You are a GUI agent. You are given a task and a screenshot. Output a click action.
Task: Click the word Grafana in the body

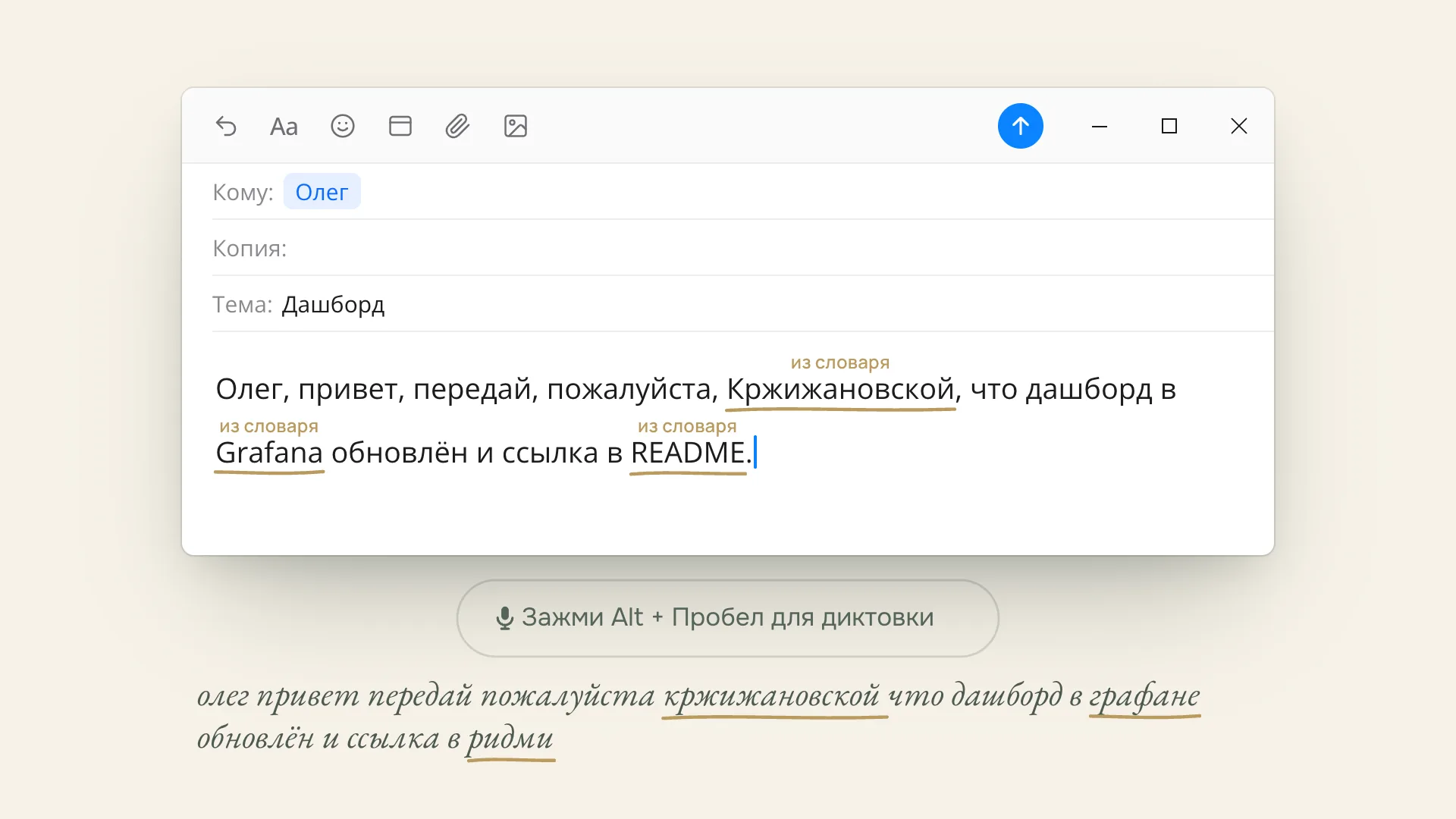coord(269,453)
